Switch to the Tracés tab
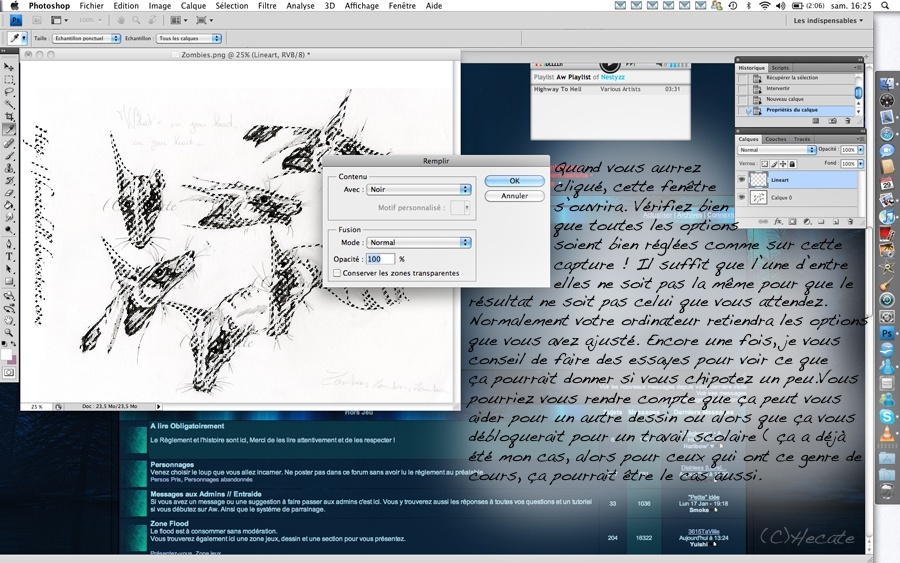This screenshot has height=563, width=900. click(x=802, y=139)
